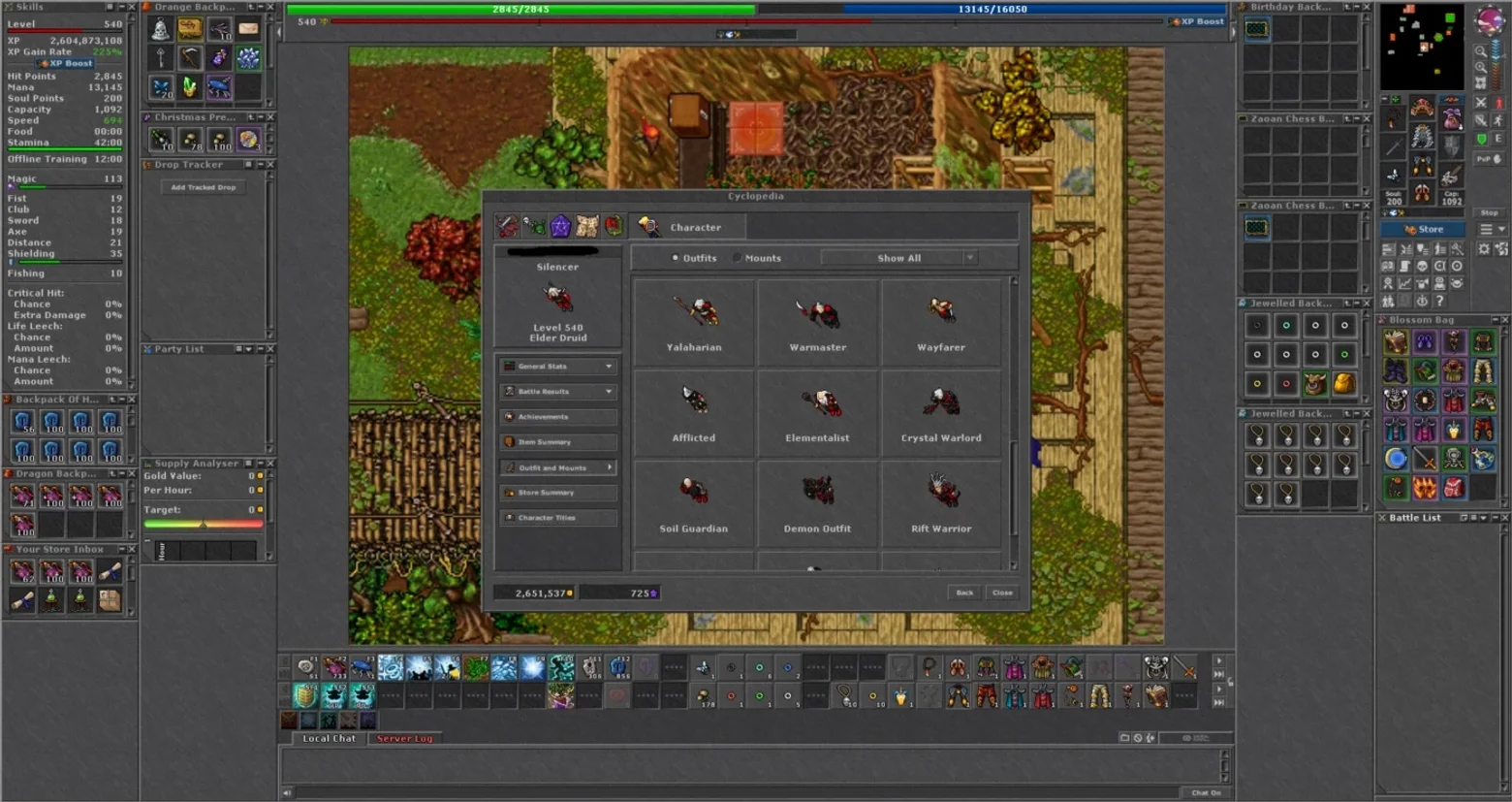Expand the General Stats section
Screen dimensions: 1512x802
click(559, 367)
